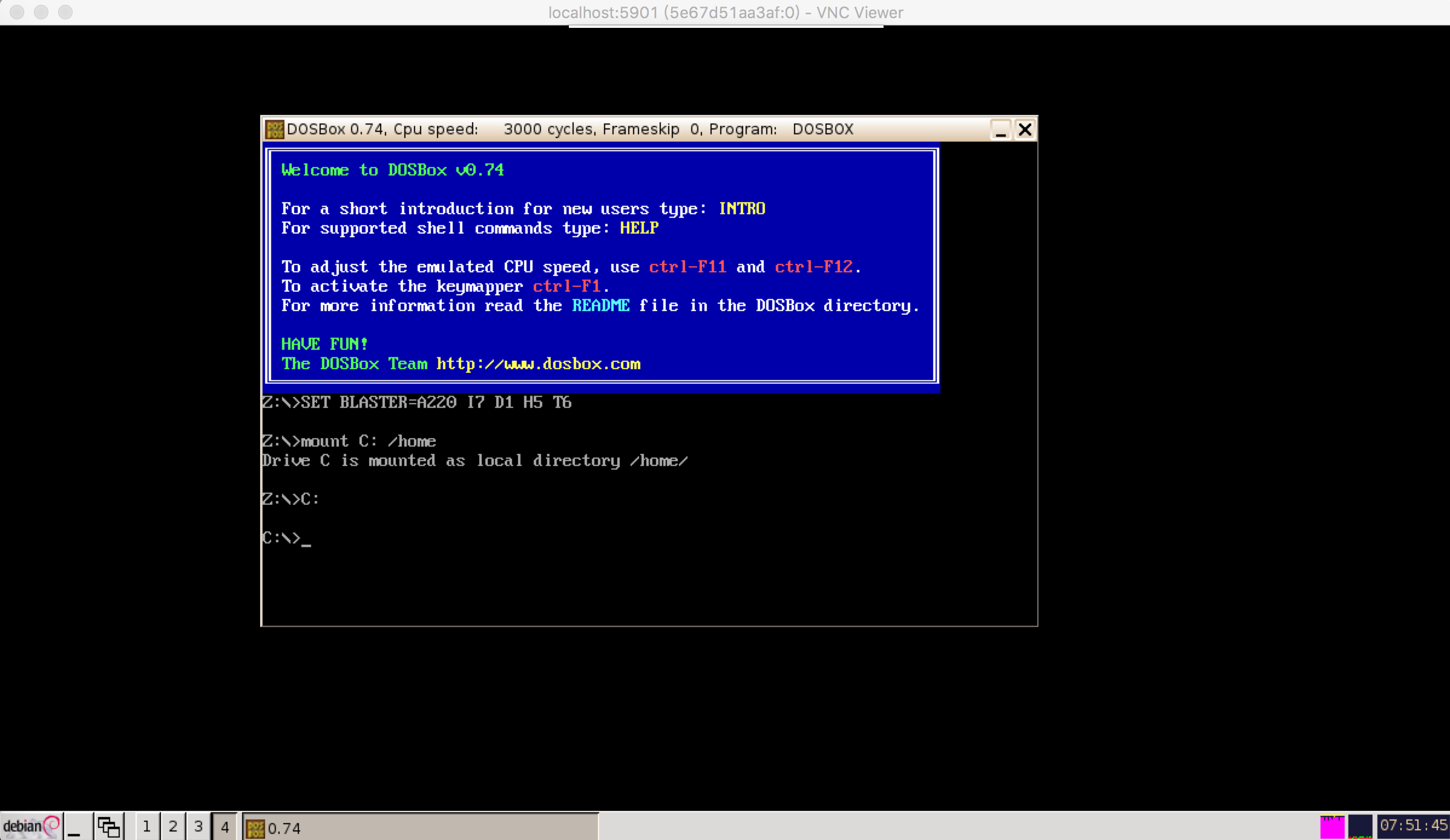Click the cyan README word
Image resolution: width=1450 pixels, height=840 pixels.
[600, 306]
